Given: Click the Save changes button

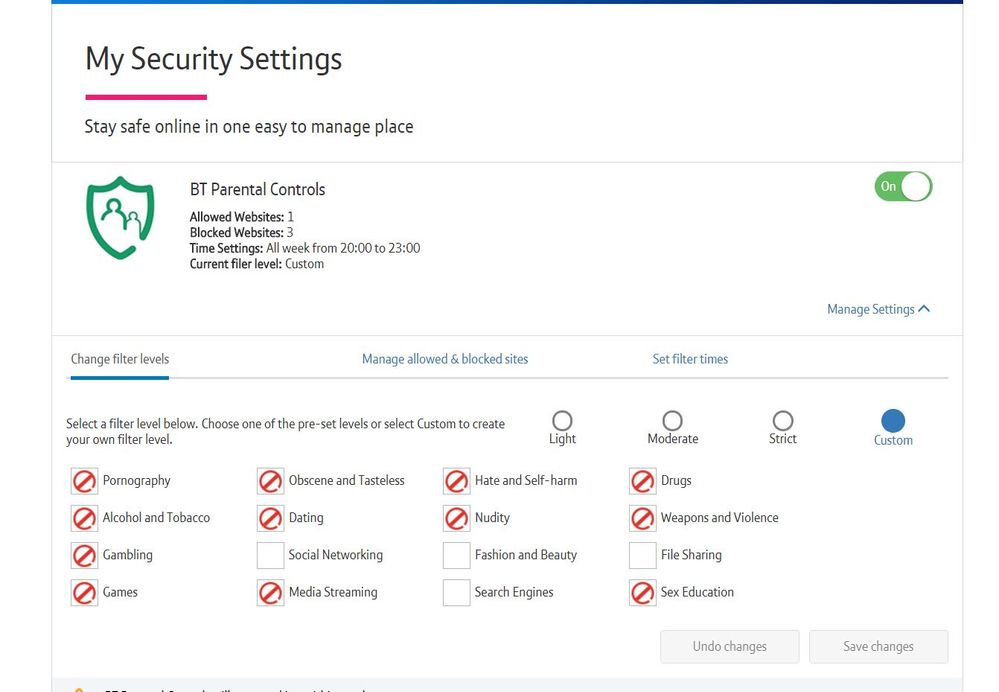Looking at the screenshot, I should 879,647.
